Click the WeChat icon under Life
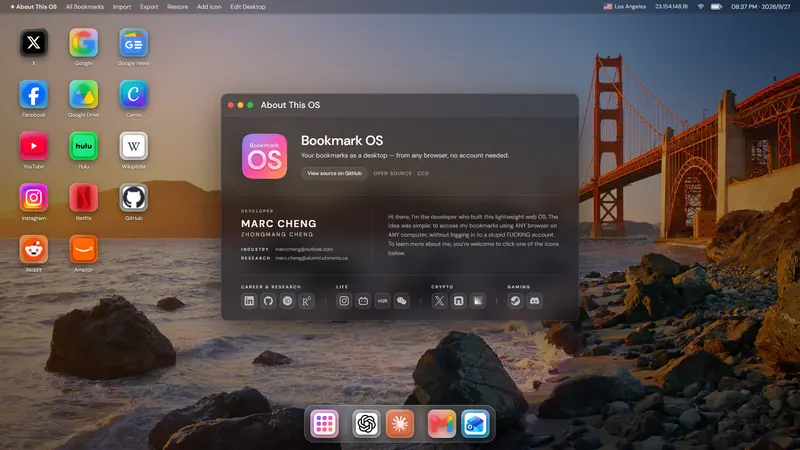This screenshot has height=450, width=800. (x=402, y=301)
